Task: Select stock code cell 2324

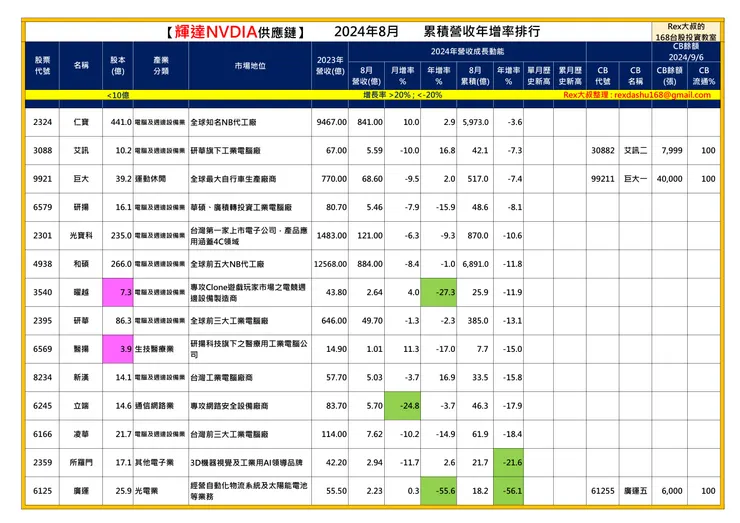Action: click(x=42, y=122)
